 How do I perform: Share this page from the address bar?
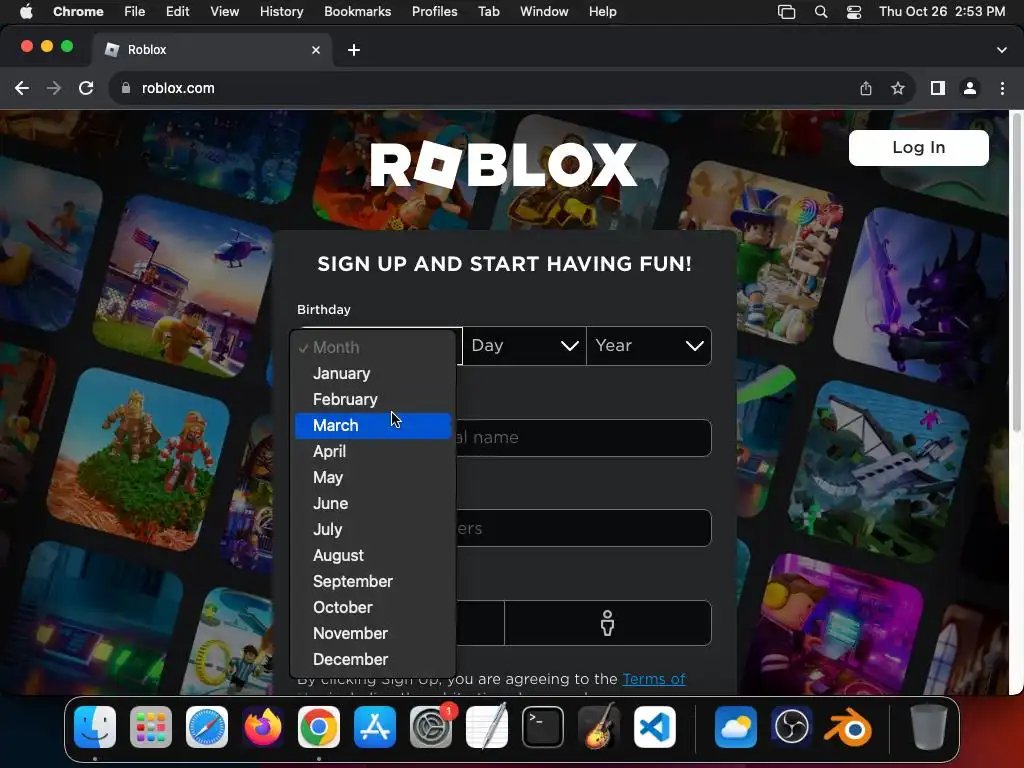click(866, 88)
